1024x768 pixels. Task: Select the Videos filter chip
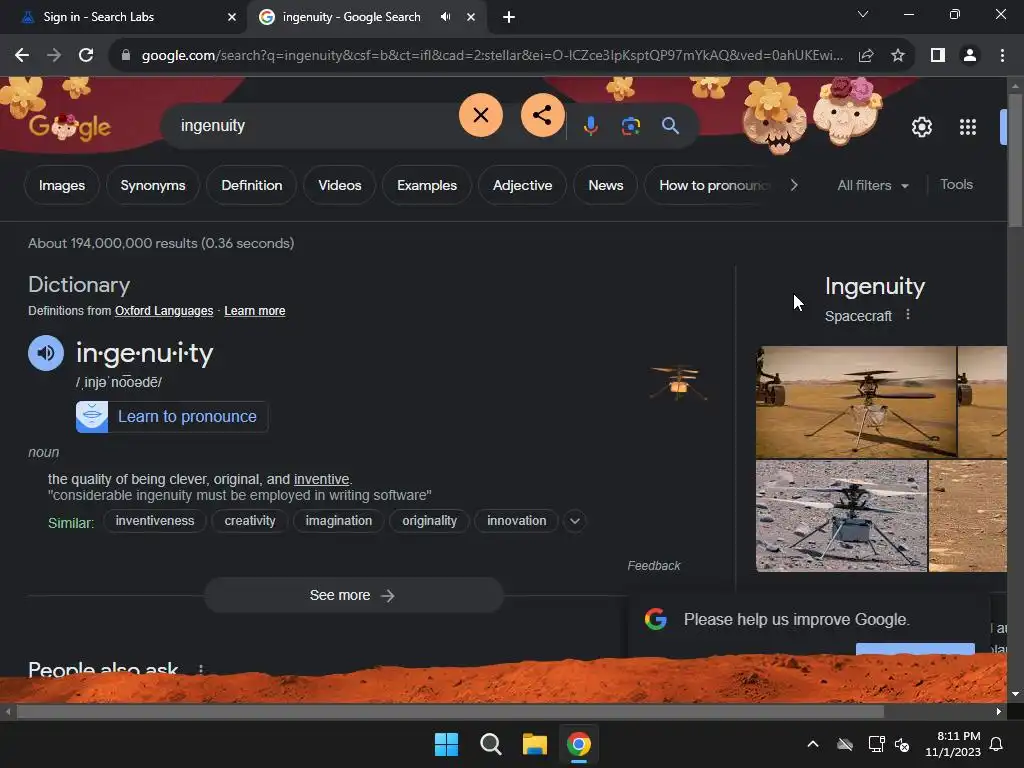340,185
